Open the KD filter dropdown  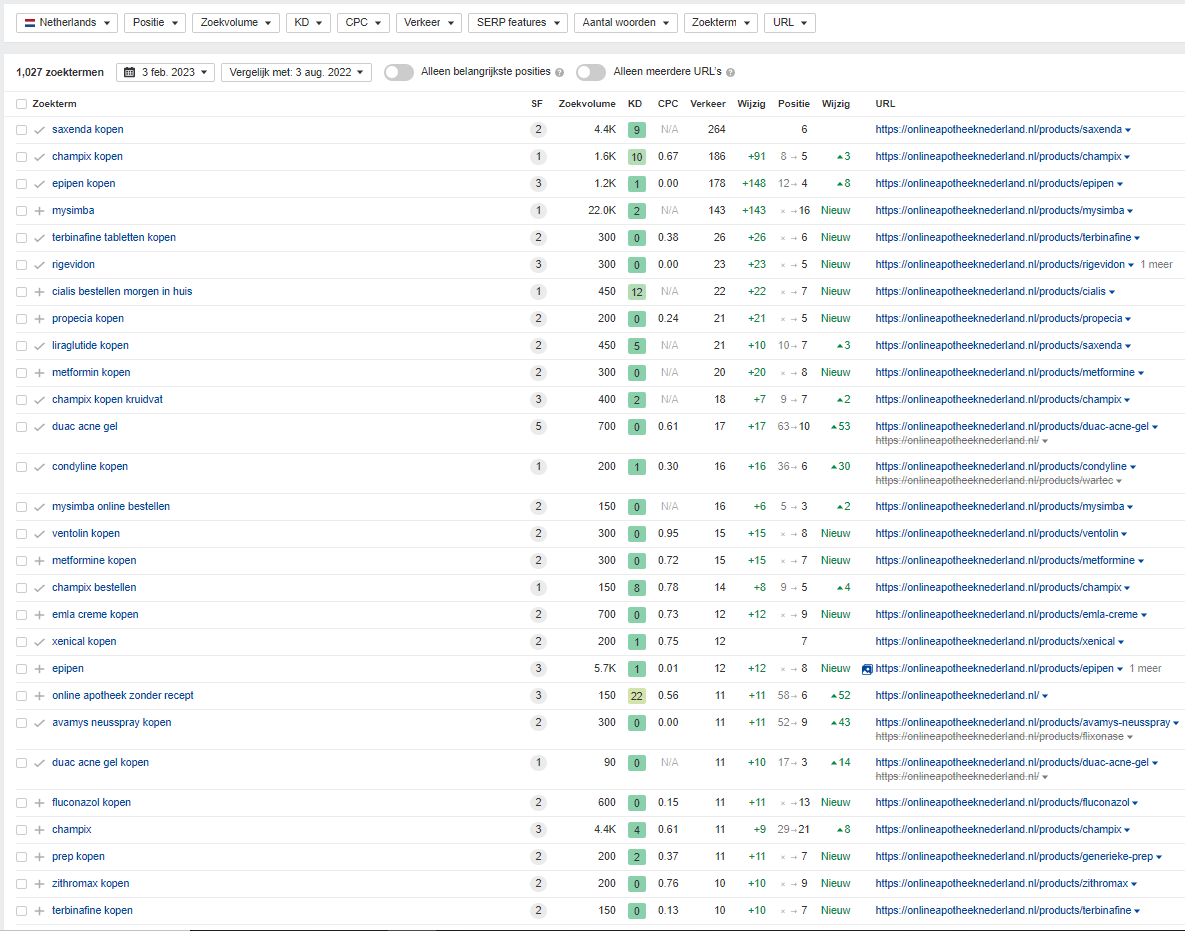[x=308, y=23]
